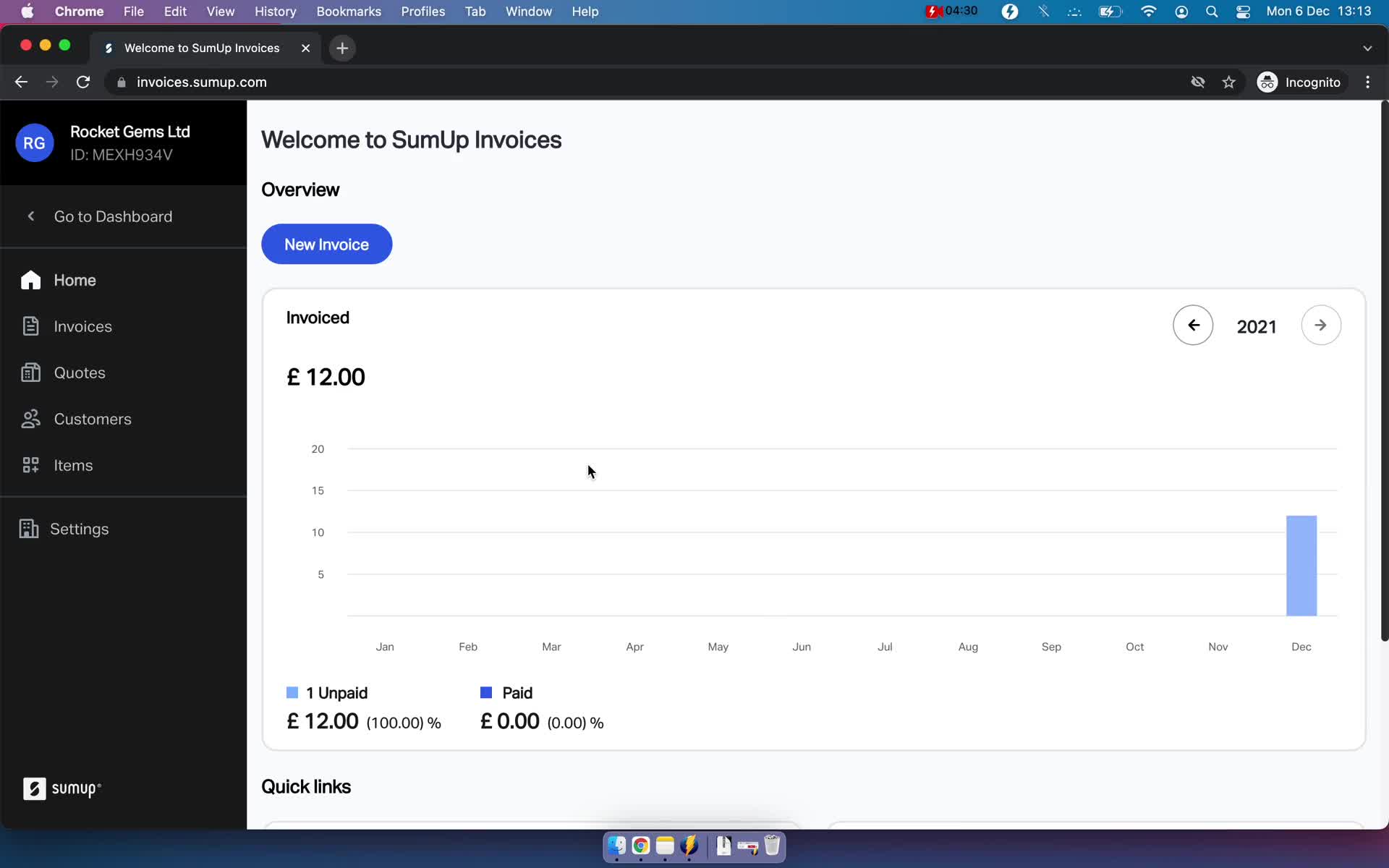This screenshot has height=868, width=1389.
Task: Open the Bookmarks menu
Action: point(349,11)
